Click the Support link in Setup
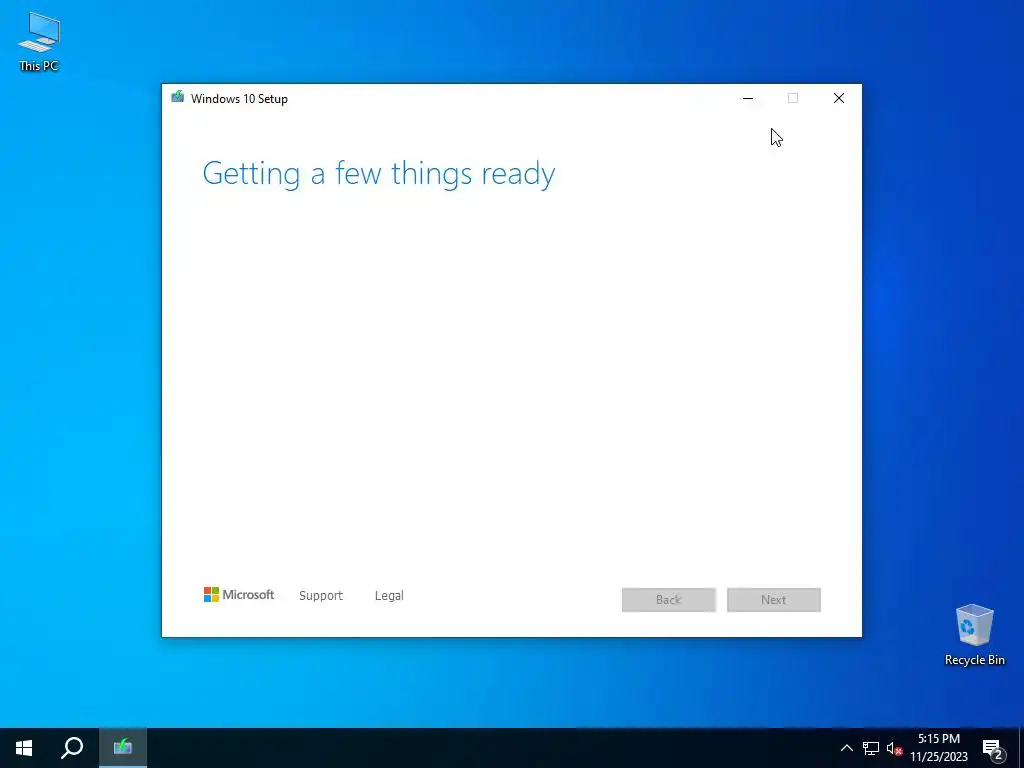Viewport: 1024px width, 768px height. point(321,596)
